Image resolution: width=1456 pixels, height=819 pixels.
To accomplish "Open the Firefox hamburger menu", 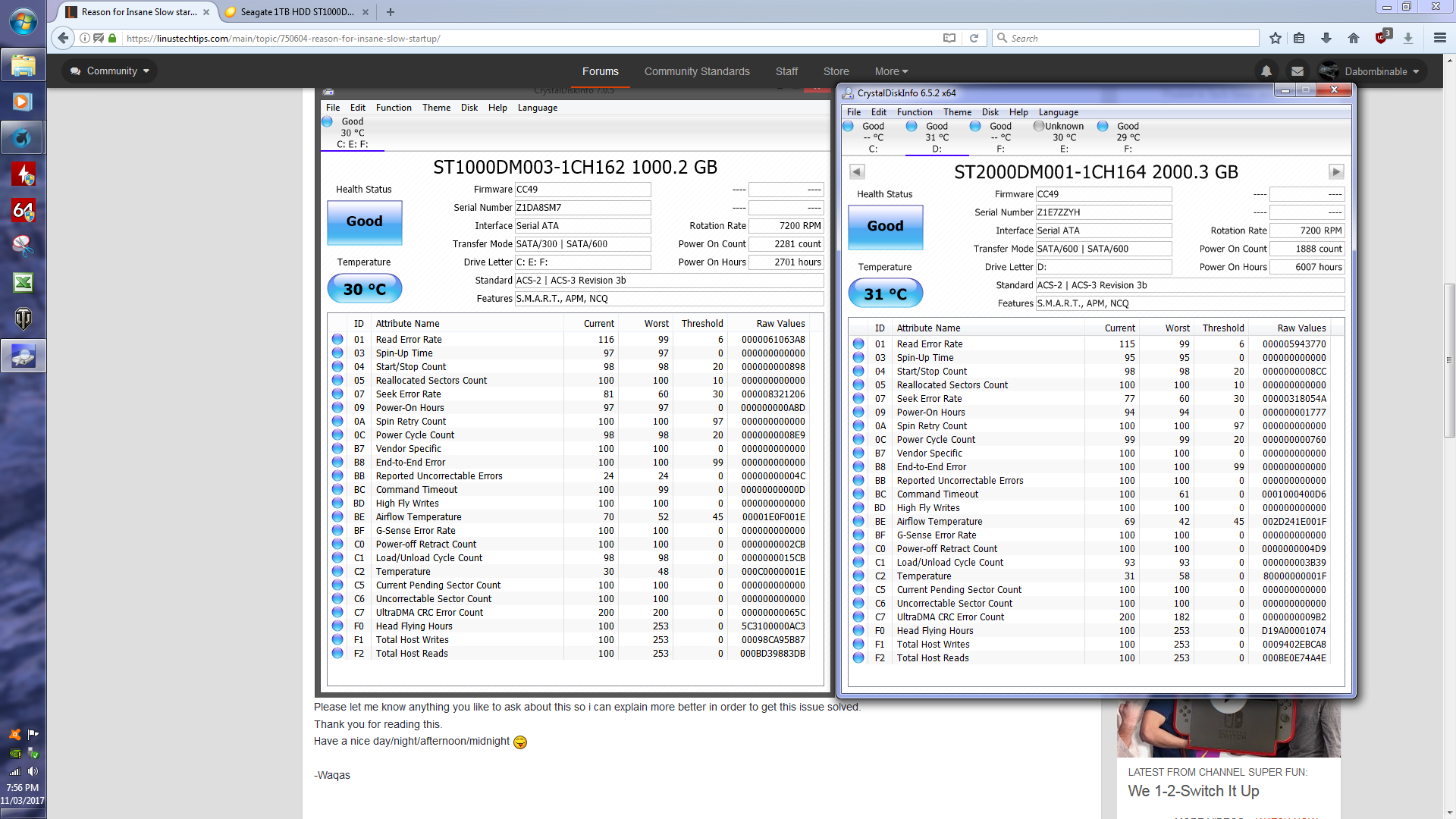I will [1439, 38].
